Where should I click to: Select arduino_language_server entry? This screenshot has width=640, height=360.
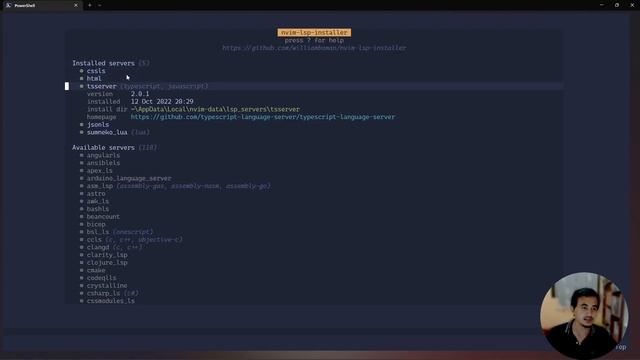[129, 178]
